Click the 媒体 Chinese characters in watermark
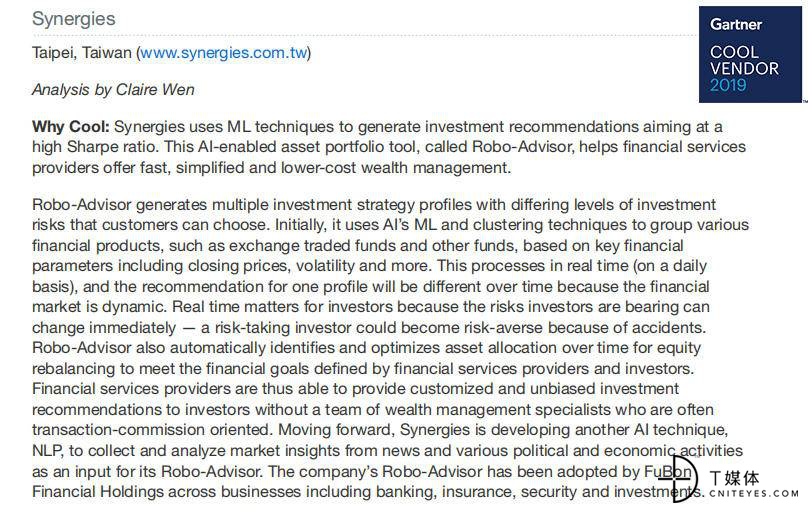The width and height of the screenshot is (808, 513). [x=742, y=477]
